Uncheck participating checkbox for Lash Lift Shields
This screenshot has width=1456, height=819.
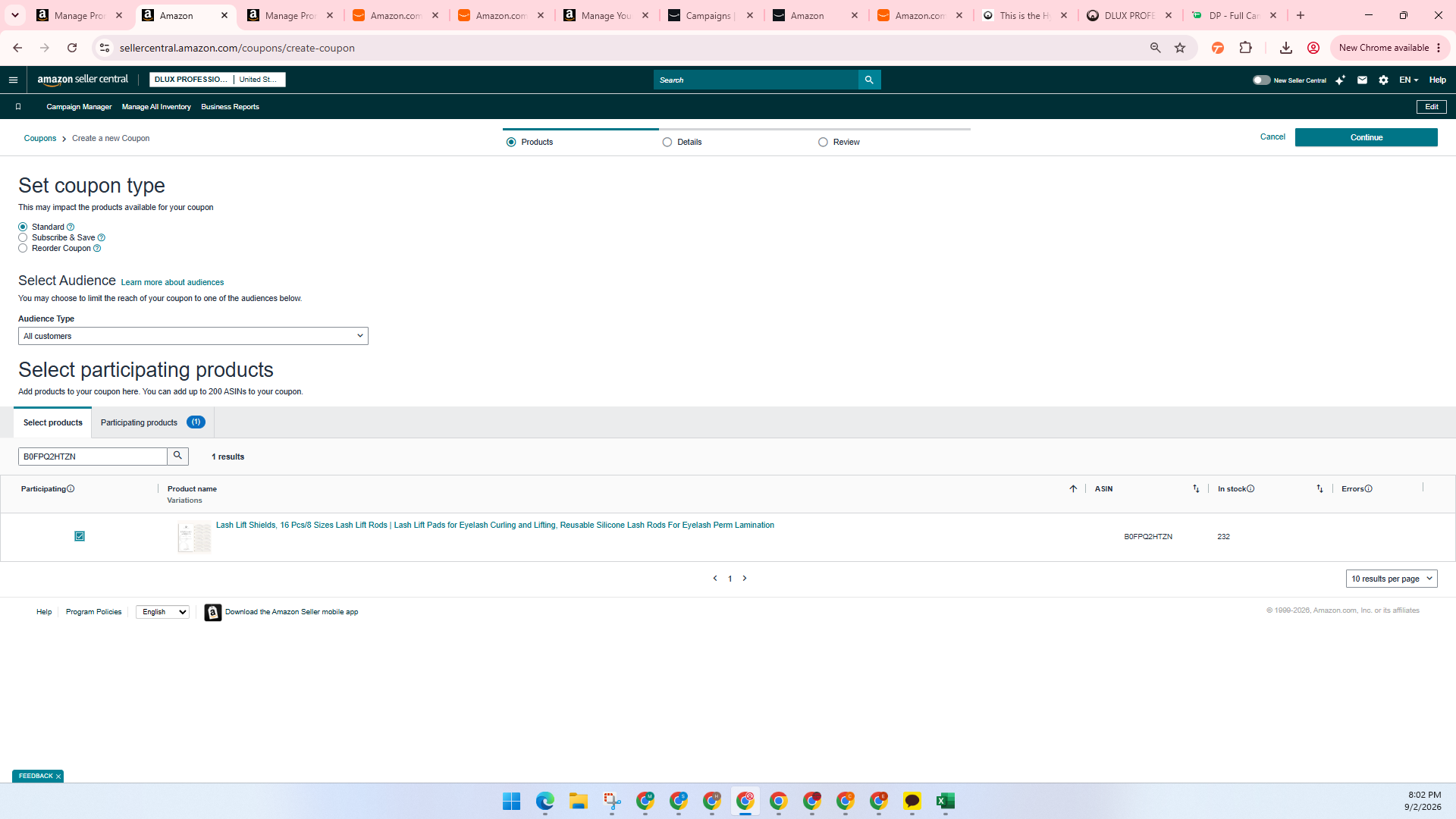coord(80,536)
